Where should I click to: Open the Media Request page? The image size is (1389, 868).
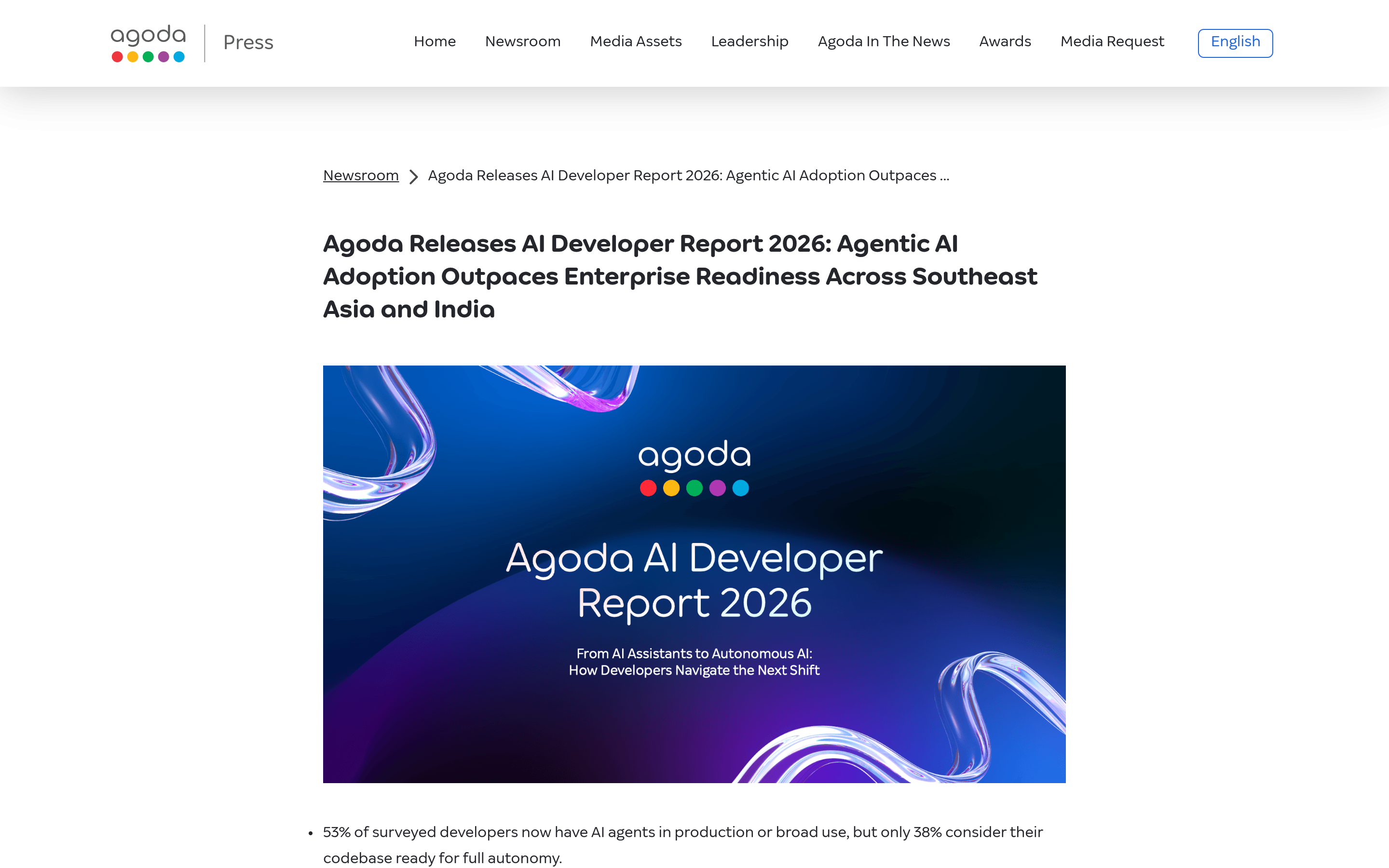tap(1112, 41)
